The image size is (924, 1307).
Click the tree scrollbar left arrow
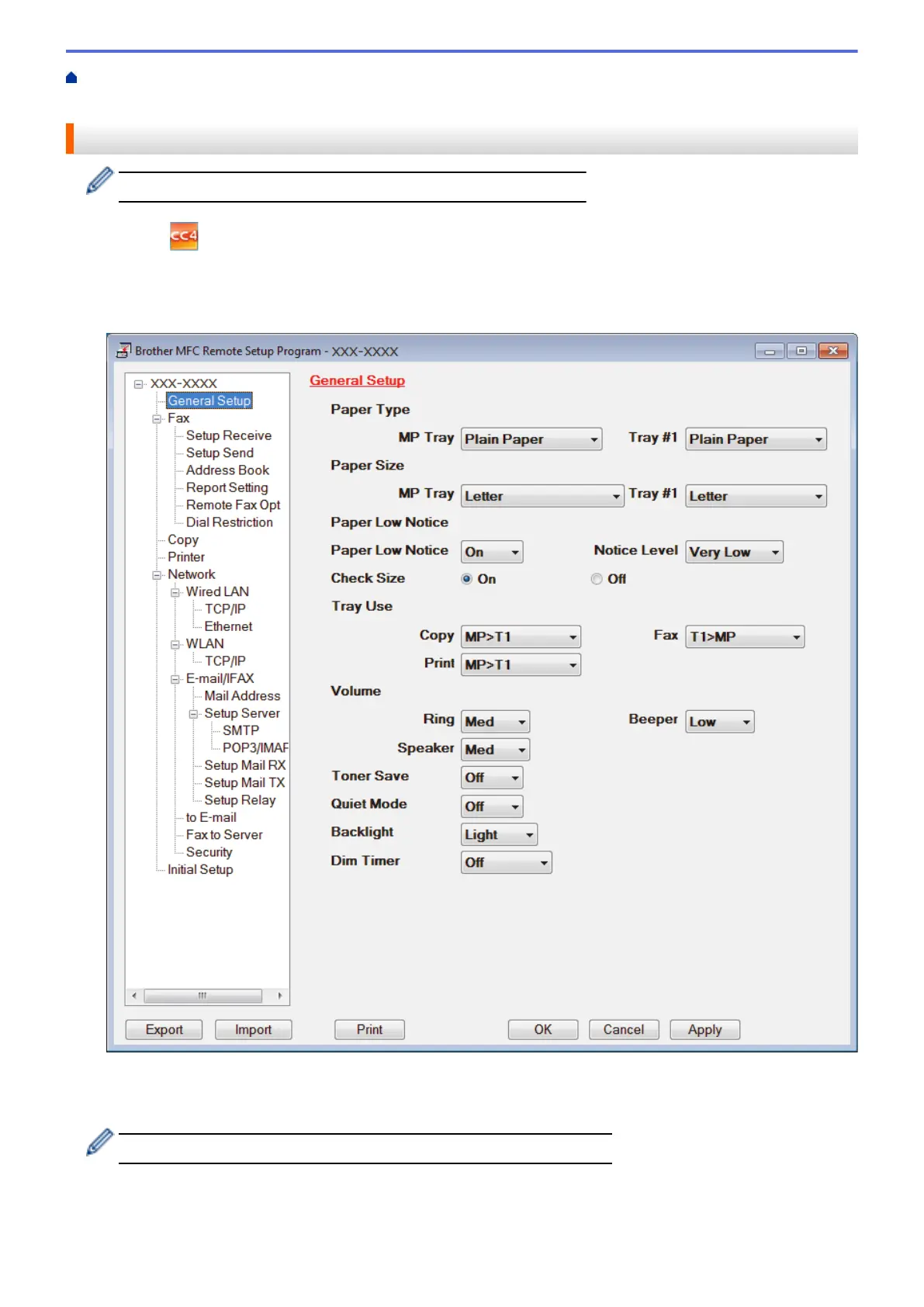coord(134,996)
